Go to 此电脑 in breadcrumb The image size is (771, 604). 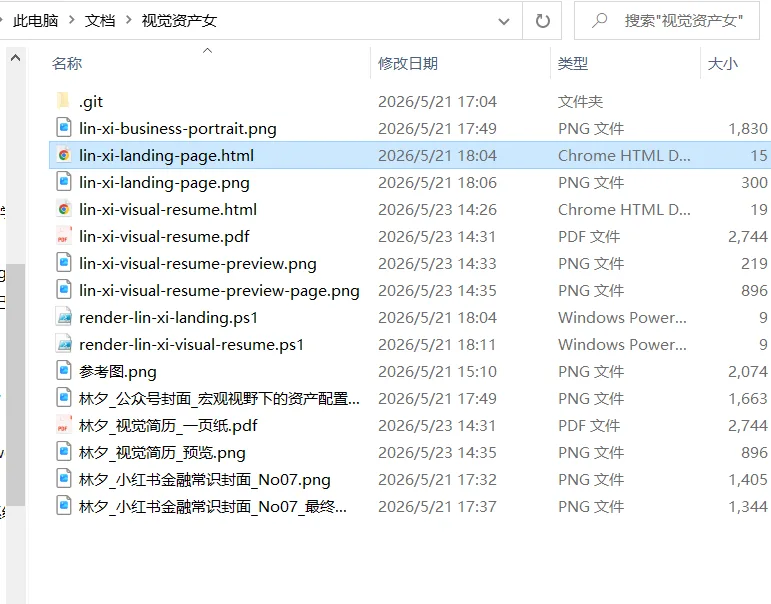[x=35, y=21]
